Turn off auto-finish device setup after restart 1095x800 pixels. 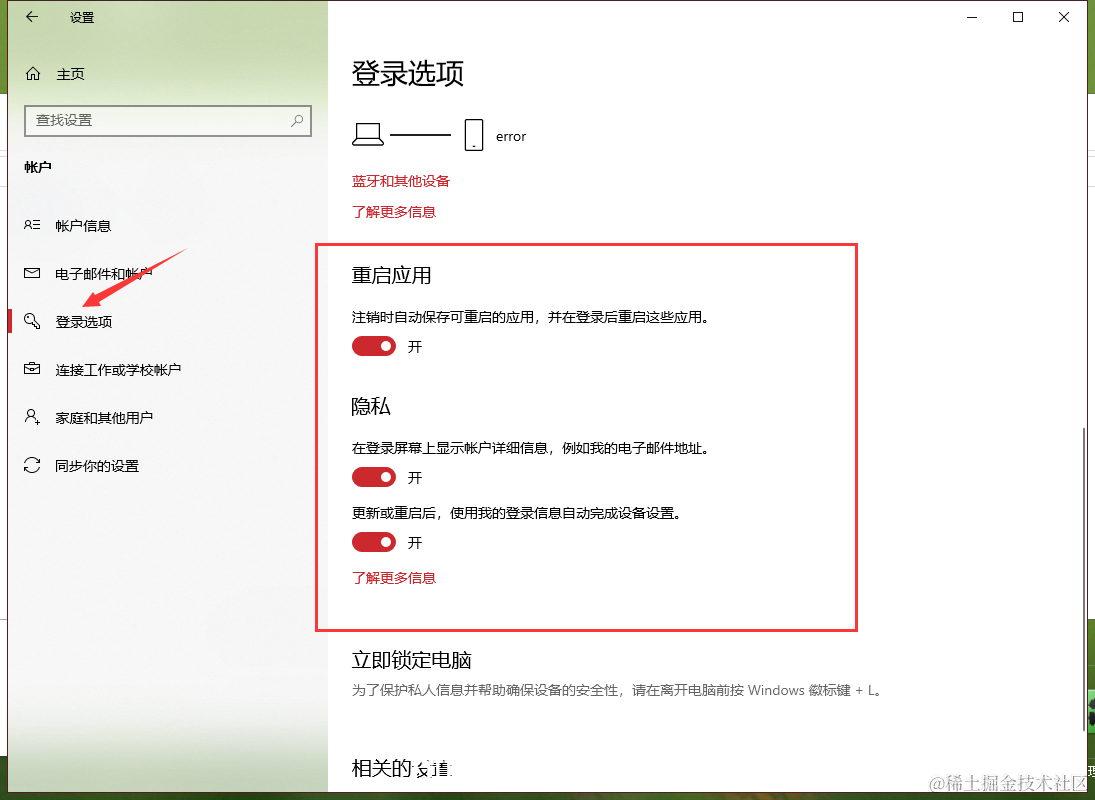pos(373,542)
